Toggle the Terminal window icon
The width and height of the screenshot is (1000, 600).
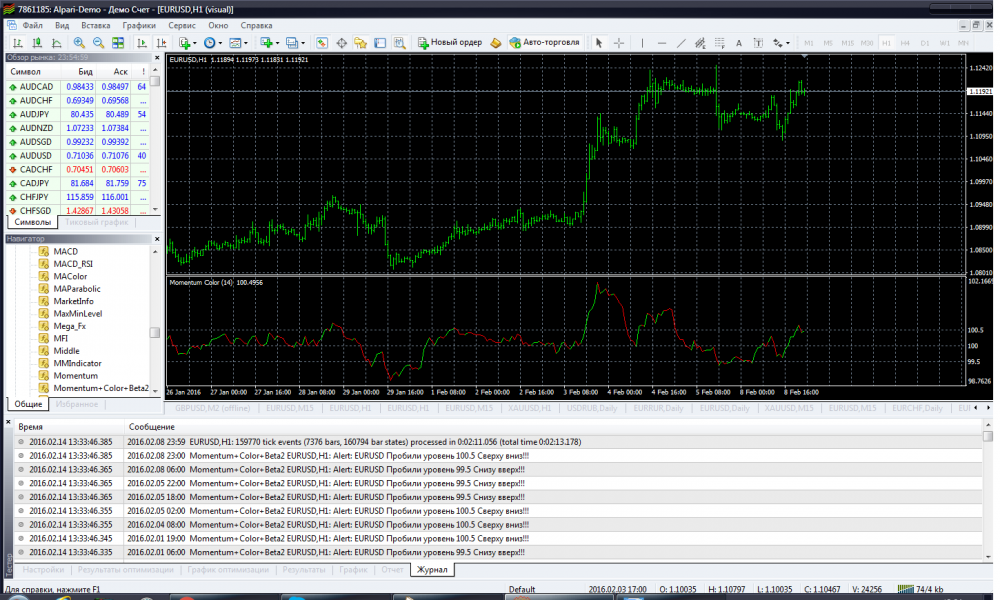[380, 43]
